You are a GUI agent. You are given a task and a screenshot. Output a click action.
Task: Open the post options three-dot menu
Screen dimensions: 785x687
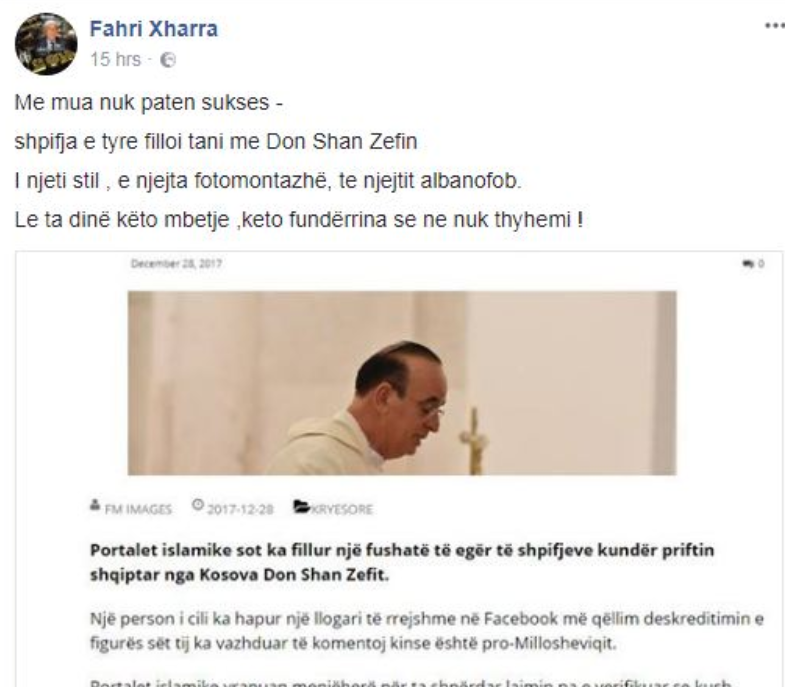click(774, 26)
